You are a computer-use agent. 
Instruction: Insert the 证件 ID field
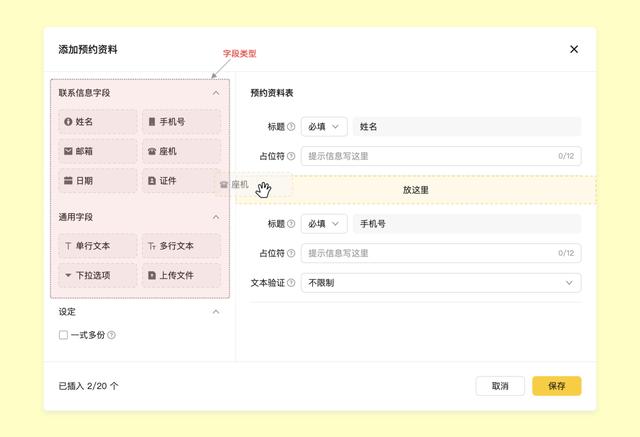coord(181,181)
